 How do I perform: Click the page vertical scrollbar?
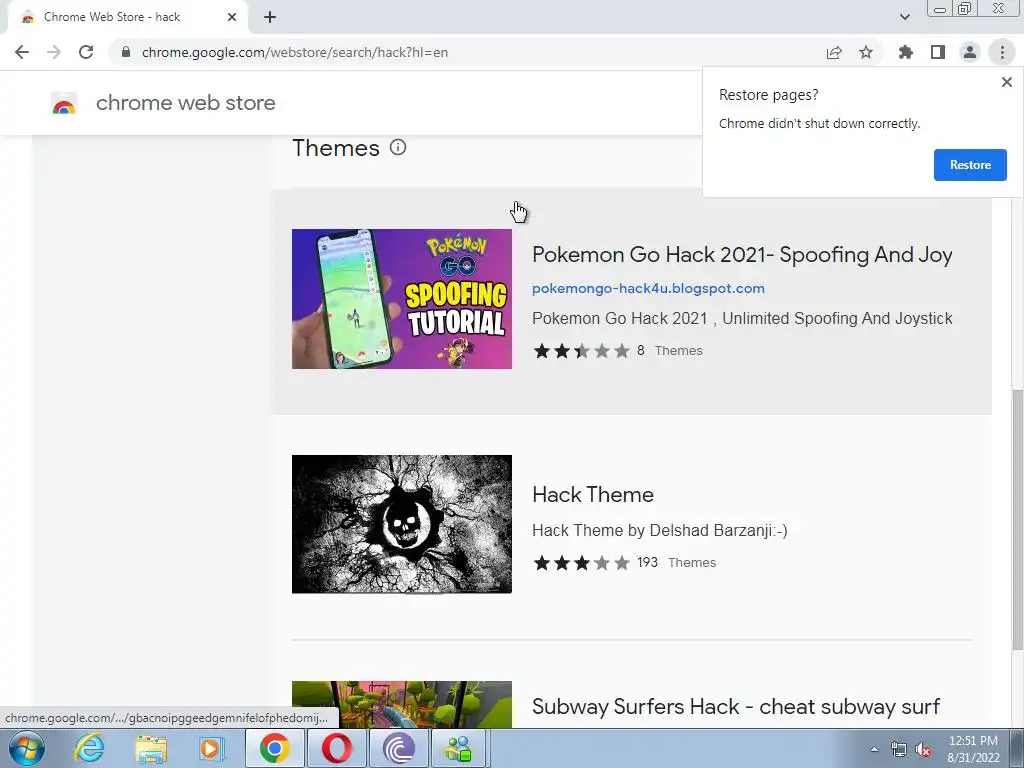[x=1017, y=520]
